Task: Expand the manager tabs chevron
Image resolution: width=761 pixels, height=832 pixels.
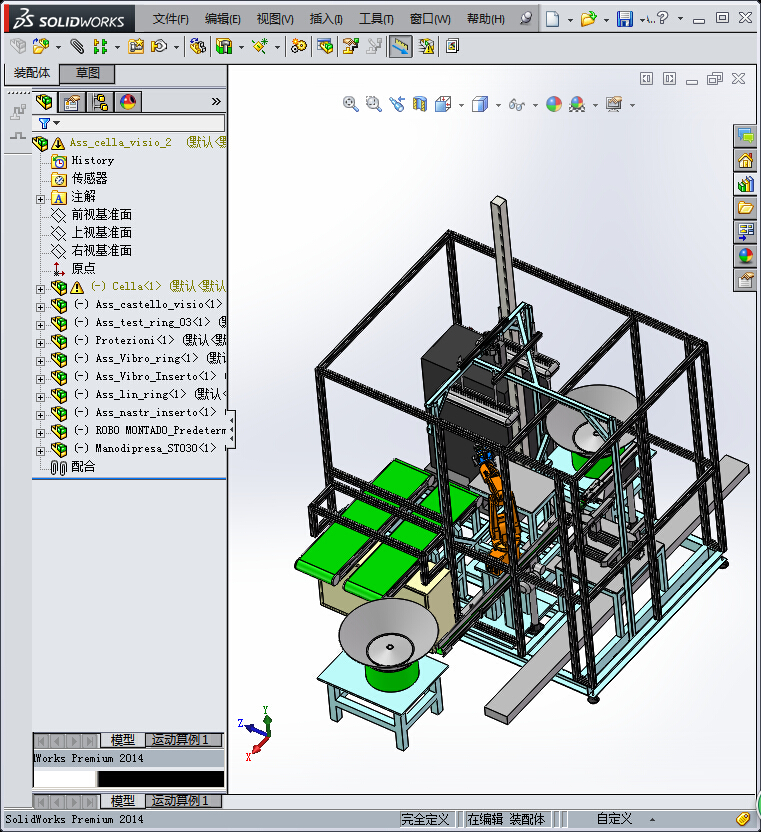Action: point(216,101)
